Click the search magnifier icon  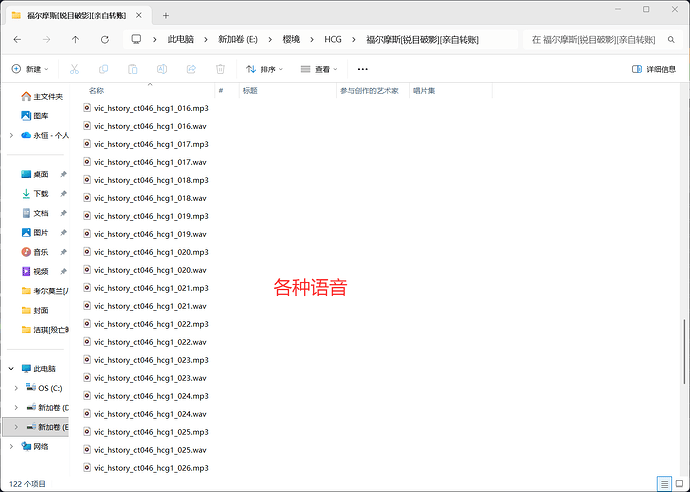coord(671,40)
